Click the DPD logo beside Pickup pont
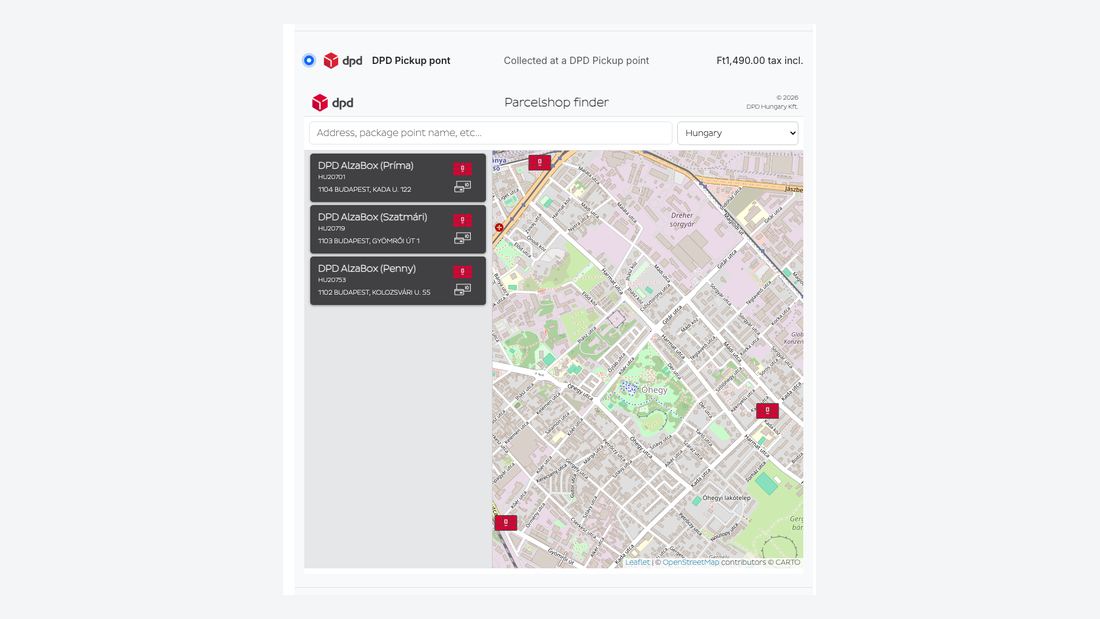Viewport: 1100px width, 619px height. point(342,60)
